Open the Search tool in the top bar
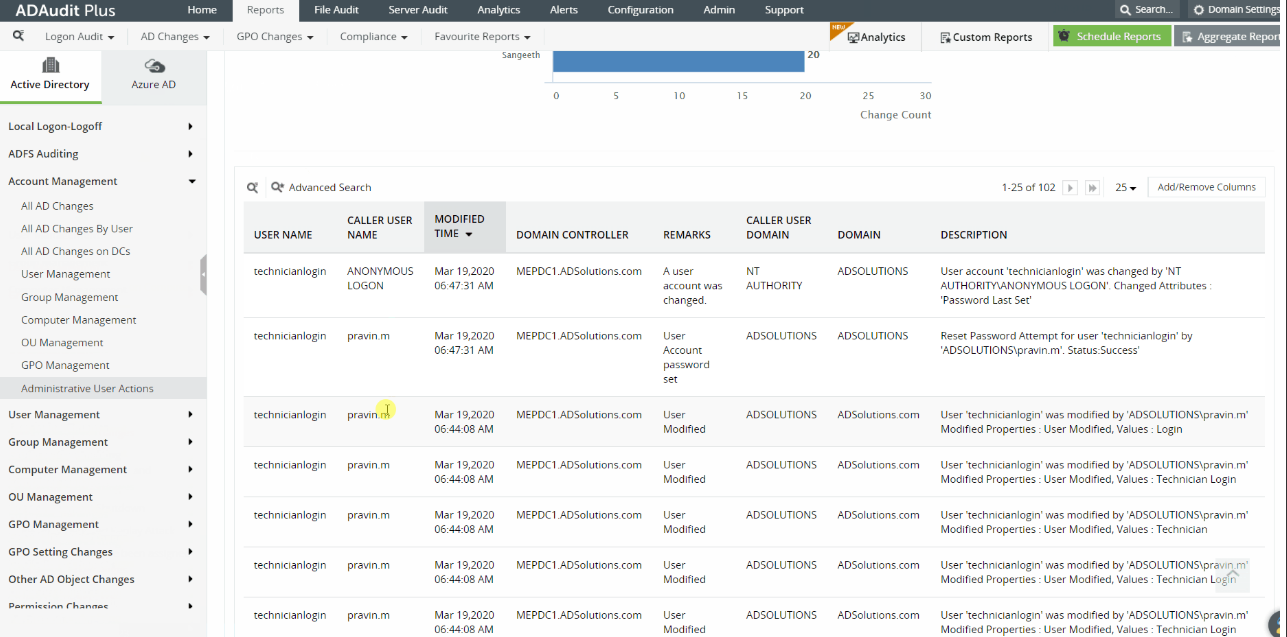 (x=1145, y=10)
